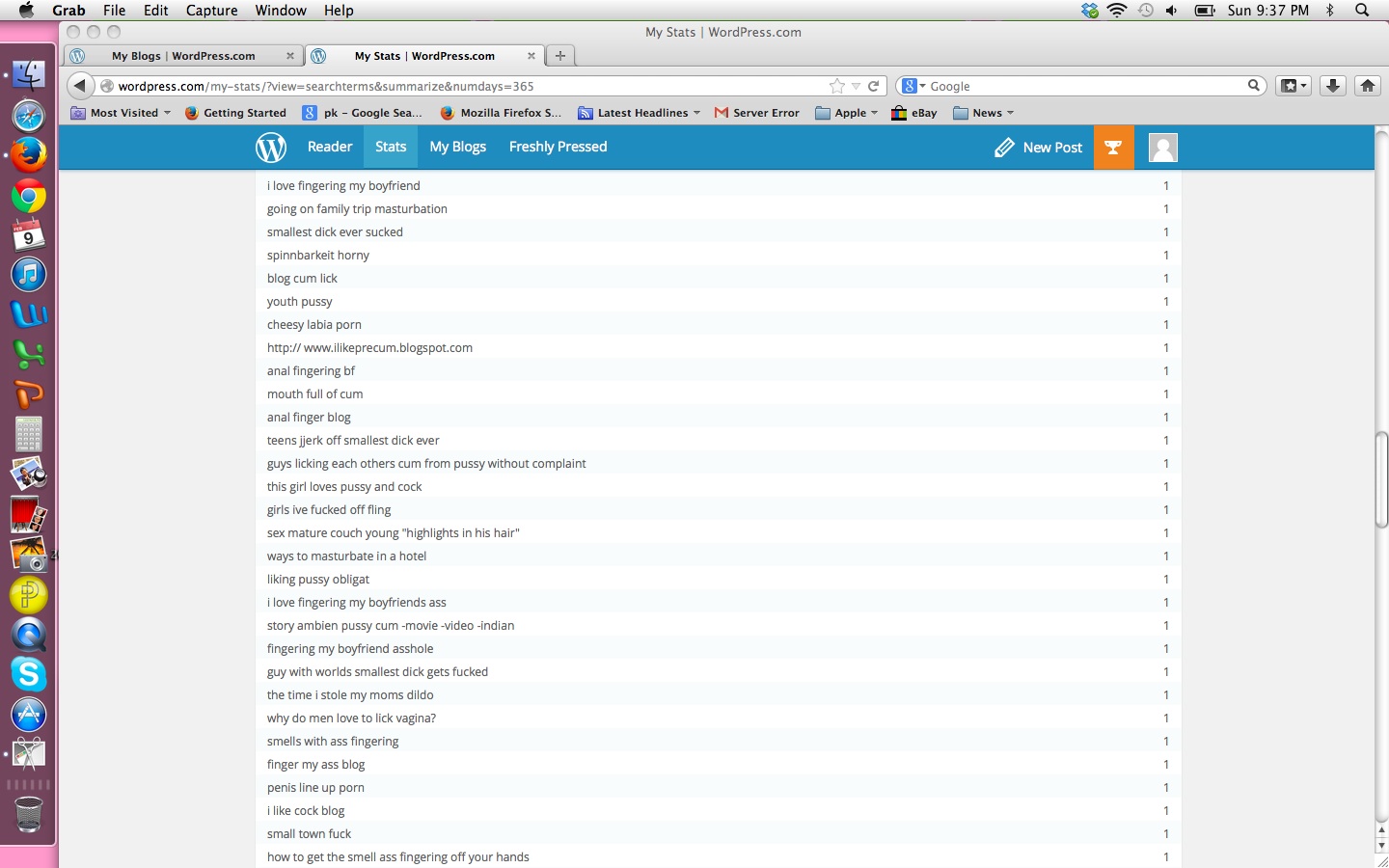1389x868 pixels.
Task: Click the user avatar profile icon
Action: tap(1162, 148)
